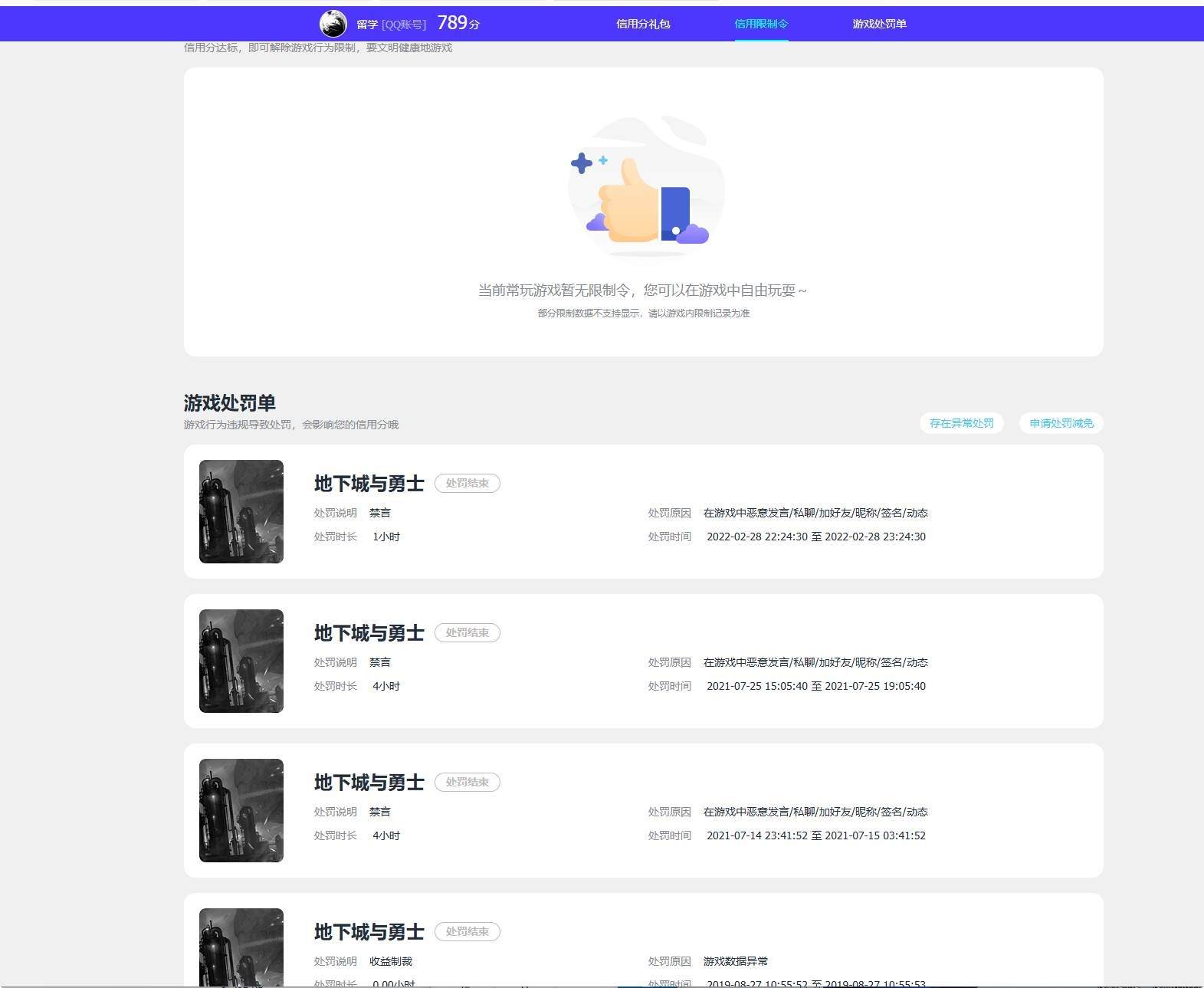Click the [QQ账号] label in header
This screenshot has width=1204, height=988.
[x=404, y=25]
